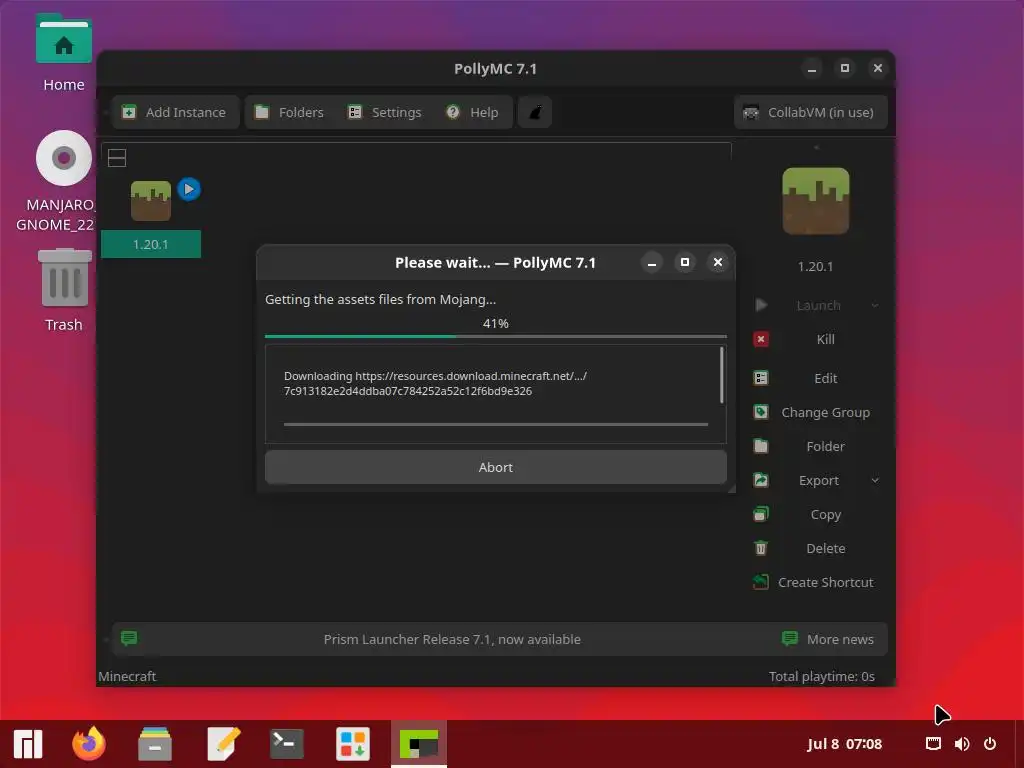Click the Folder icon in the instance sidebar

[x=761, y=446]
